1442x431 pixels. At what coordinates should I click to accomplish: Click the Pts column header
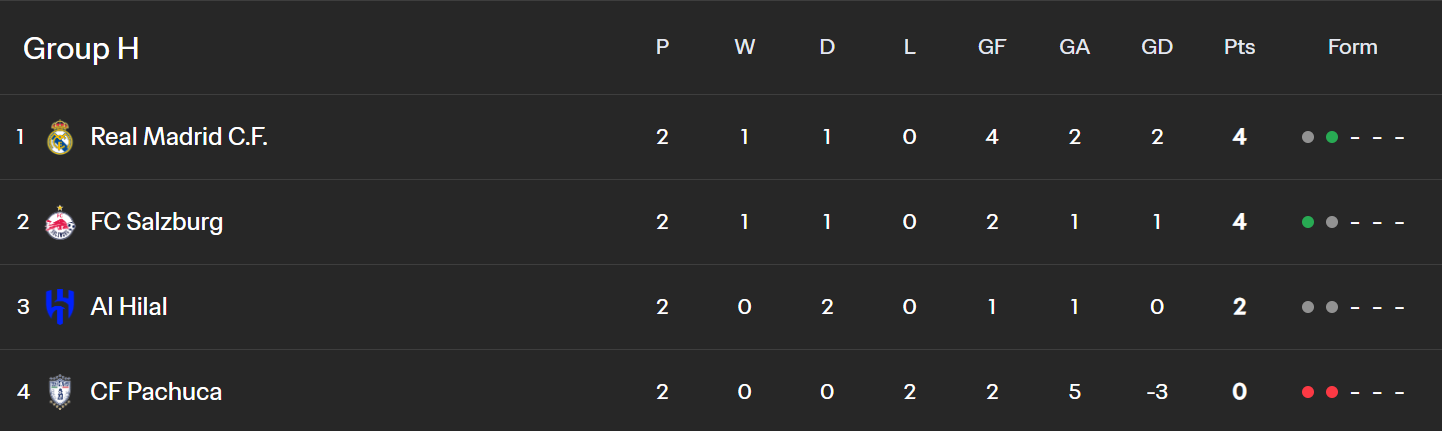[x=1239, y=47]
